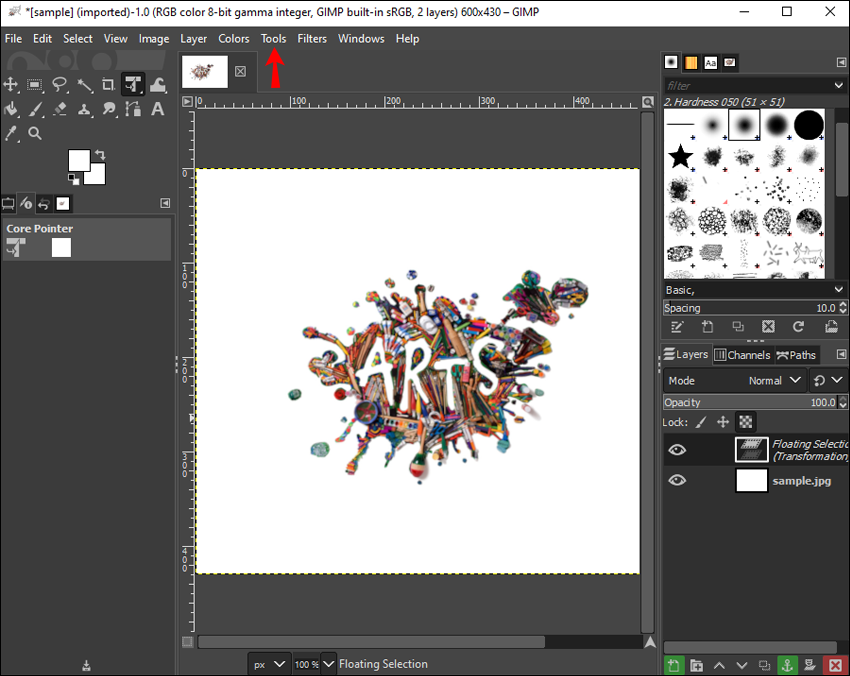Hide the Floating Selection layer
850x676 pixels.
tap(677, 450)
